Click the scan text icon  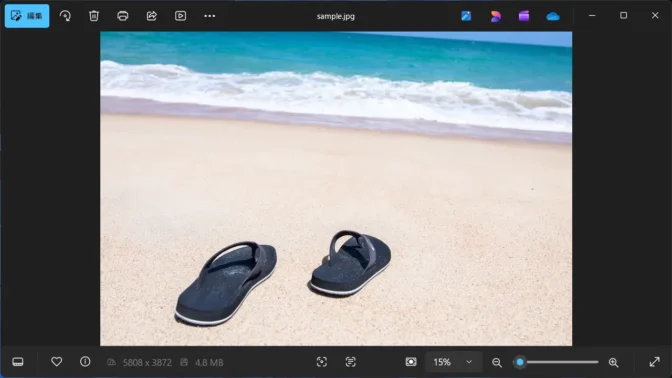click(x=351, y=362)
